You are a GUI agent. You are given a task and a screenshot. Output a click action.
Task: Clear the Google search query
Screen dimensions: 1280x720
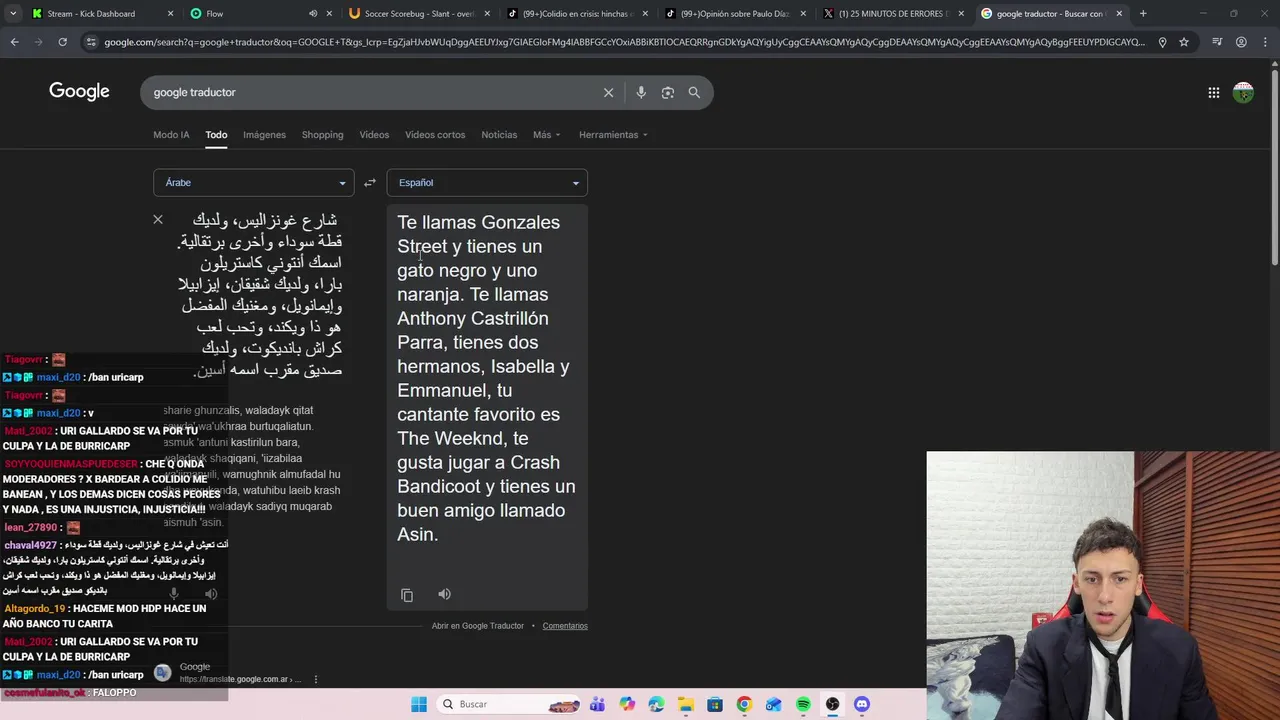click(608, 92)
